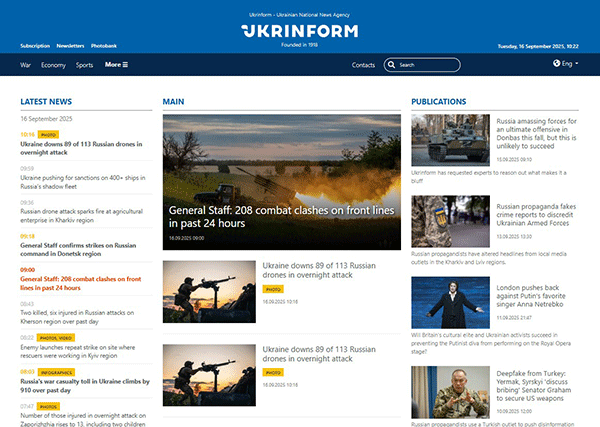Click PHOTO tag beside 10:16 news item
600x427 pixels.
pos(48,135)
